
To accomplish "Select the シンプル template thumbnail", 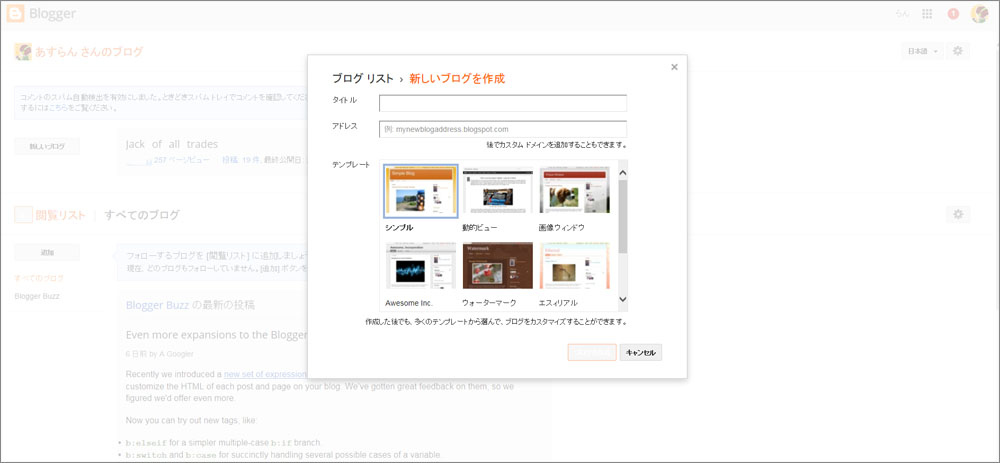I will point(421,191).
